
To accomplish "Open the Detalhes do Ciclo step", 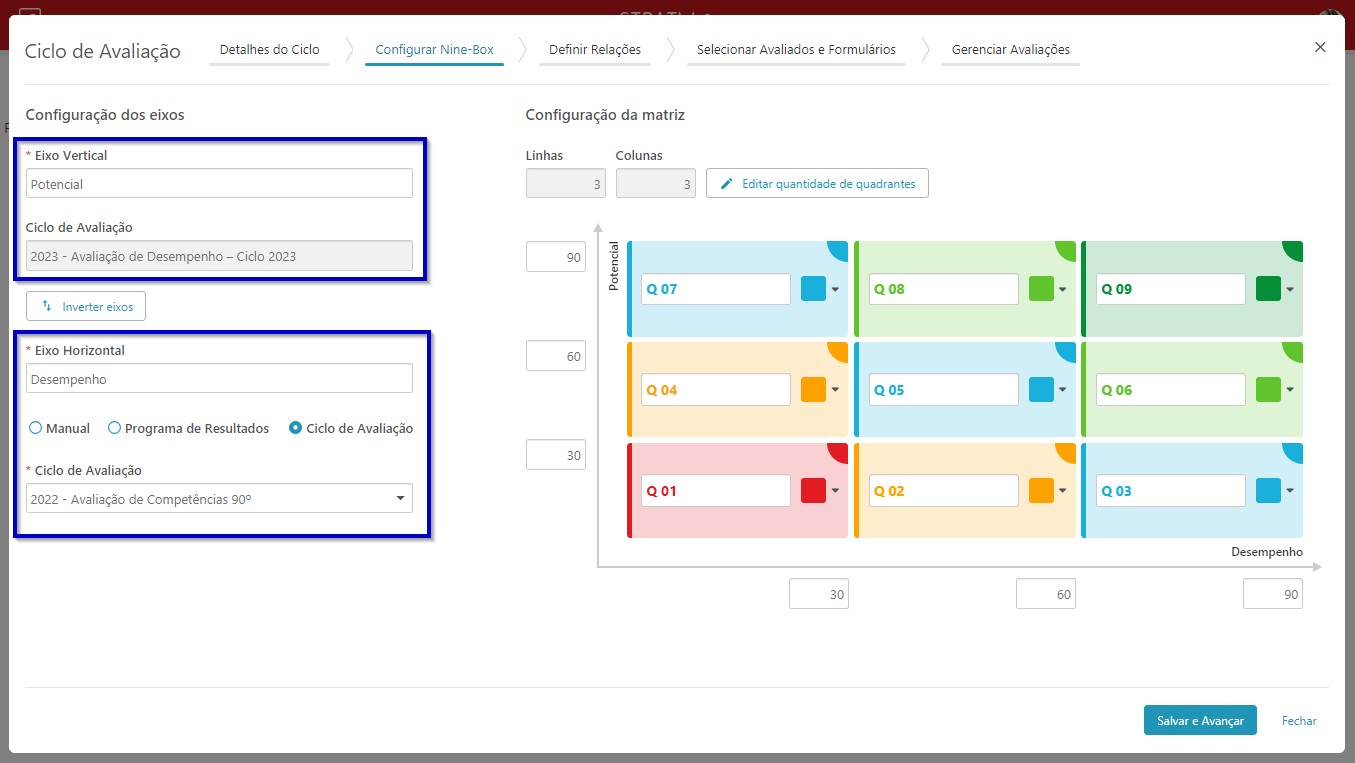I will point(270,50).
